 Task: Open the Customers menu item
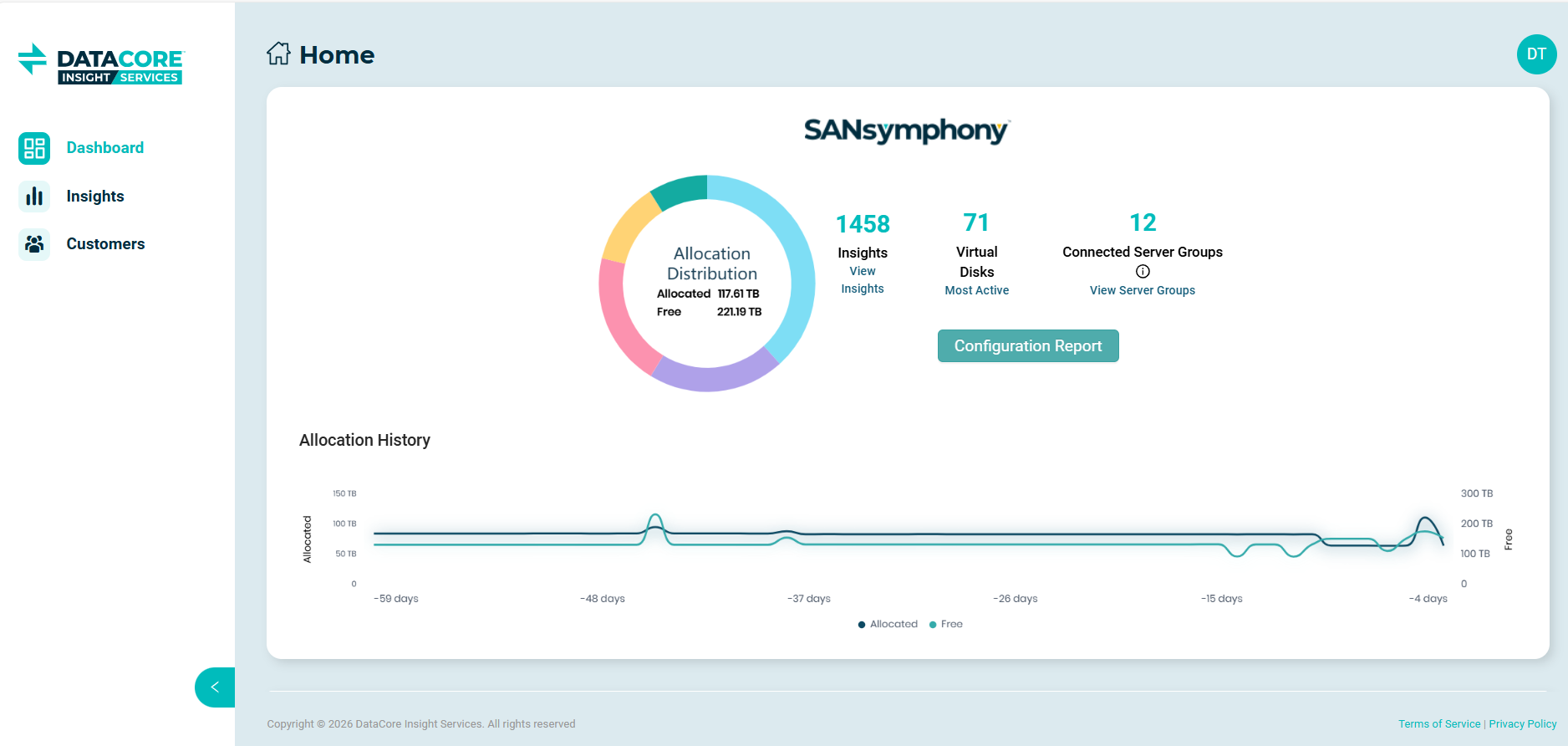105,244
